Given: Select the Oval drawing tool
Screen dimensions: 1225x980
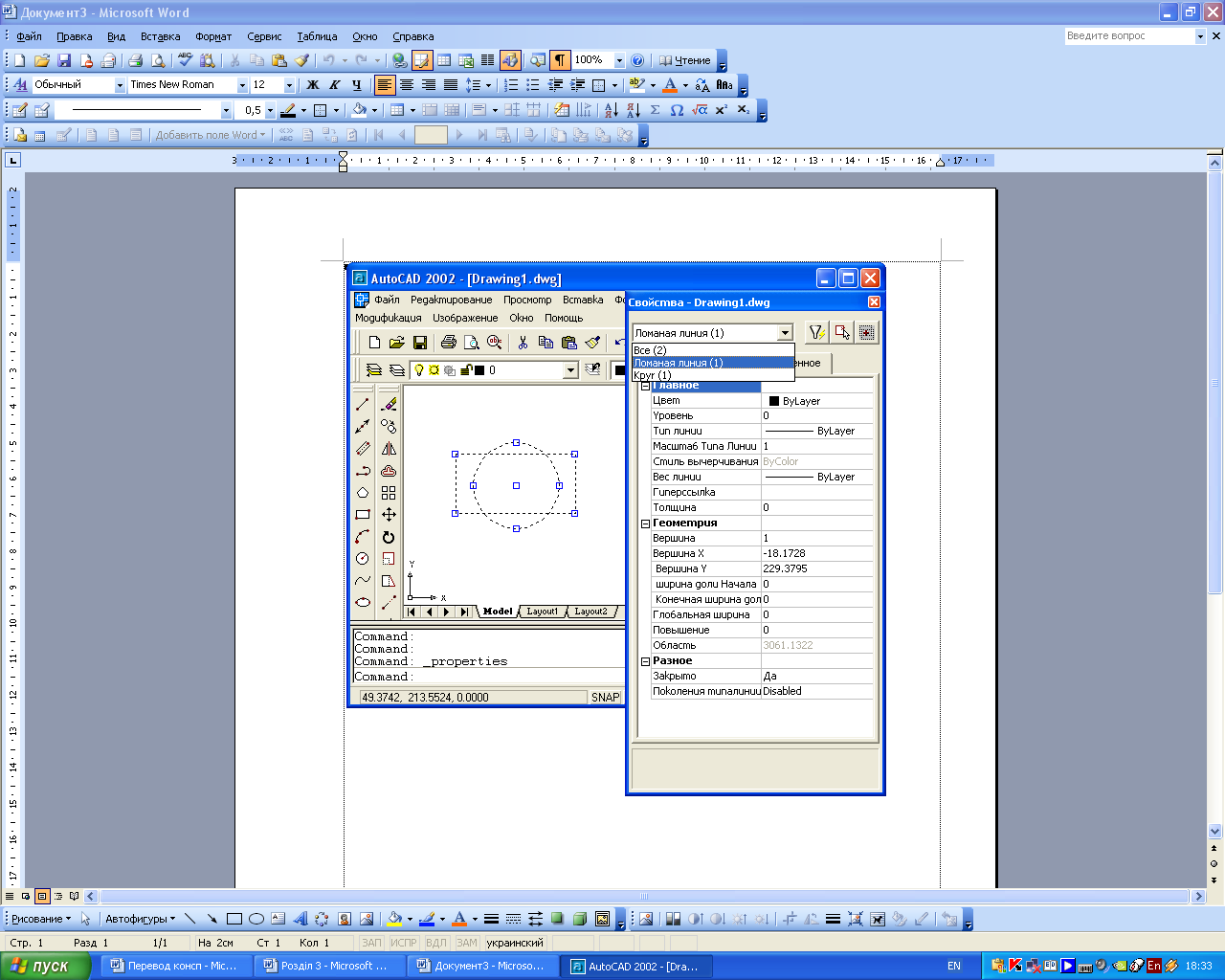Looking at the screenshot, I should point(256,919).
